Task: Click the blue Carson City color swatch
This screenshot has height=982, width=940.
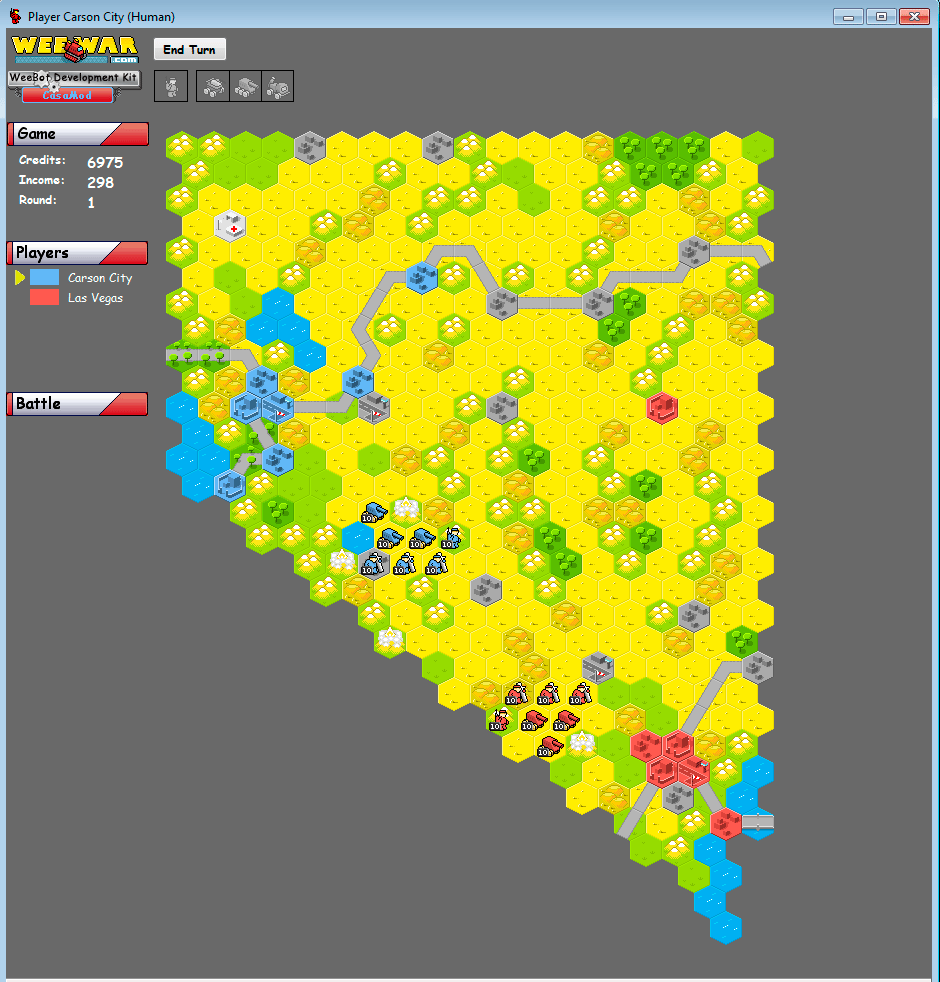Action: pos(44,278)
